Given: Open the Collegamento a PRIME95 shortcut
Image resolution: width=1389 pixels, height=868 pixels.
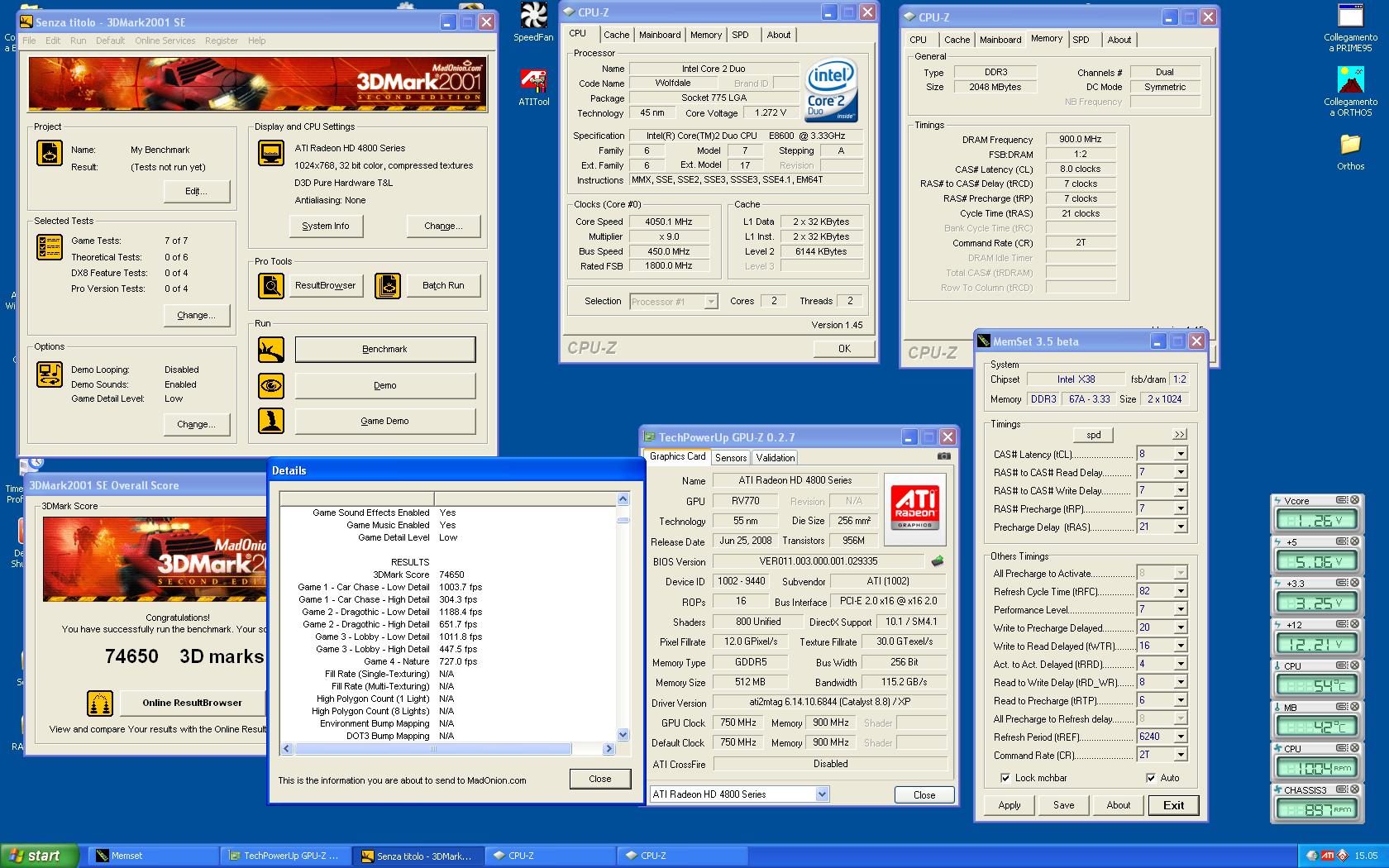Looking at the screenshot, I should (x=1350, y=27).
